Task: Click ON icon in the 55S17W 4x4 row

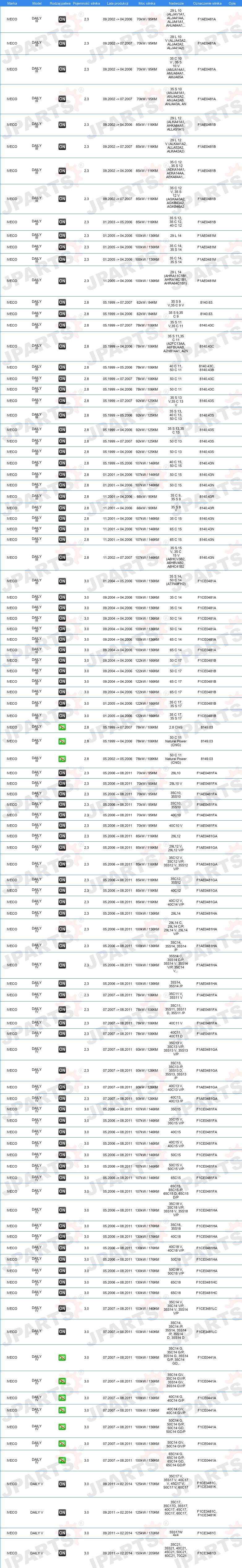Action: tap(62, 1533)
